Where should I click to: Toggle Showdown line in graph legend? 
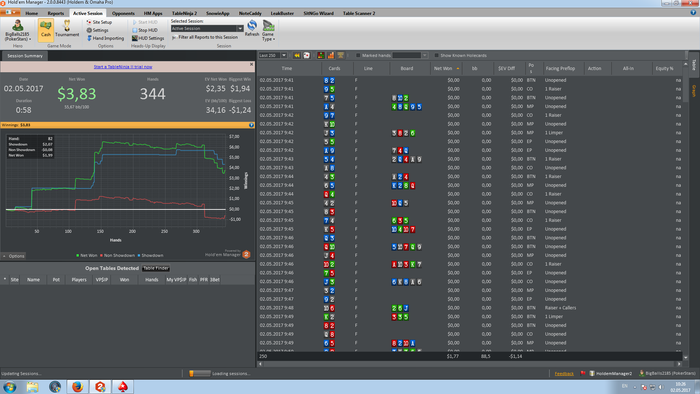tap(150, 256)
